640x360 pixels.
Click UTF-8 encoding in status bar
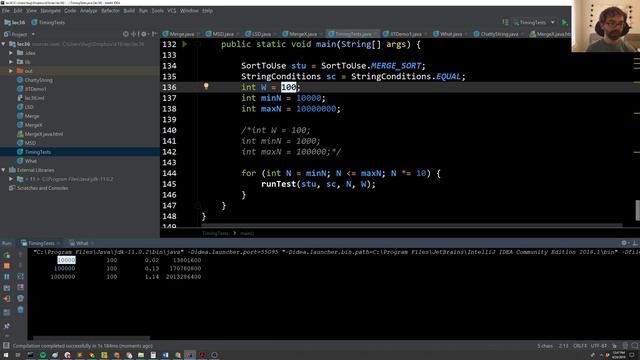click(x=598, y=346)
